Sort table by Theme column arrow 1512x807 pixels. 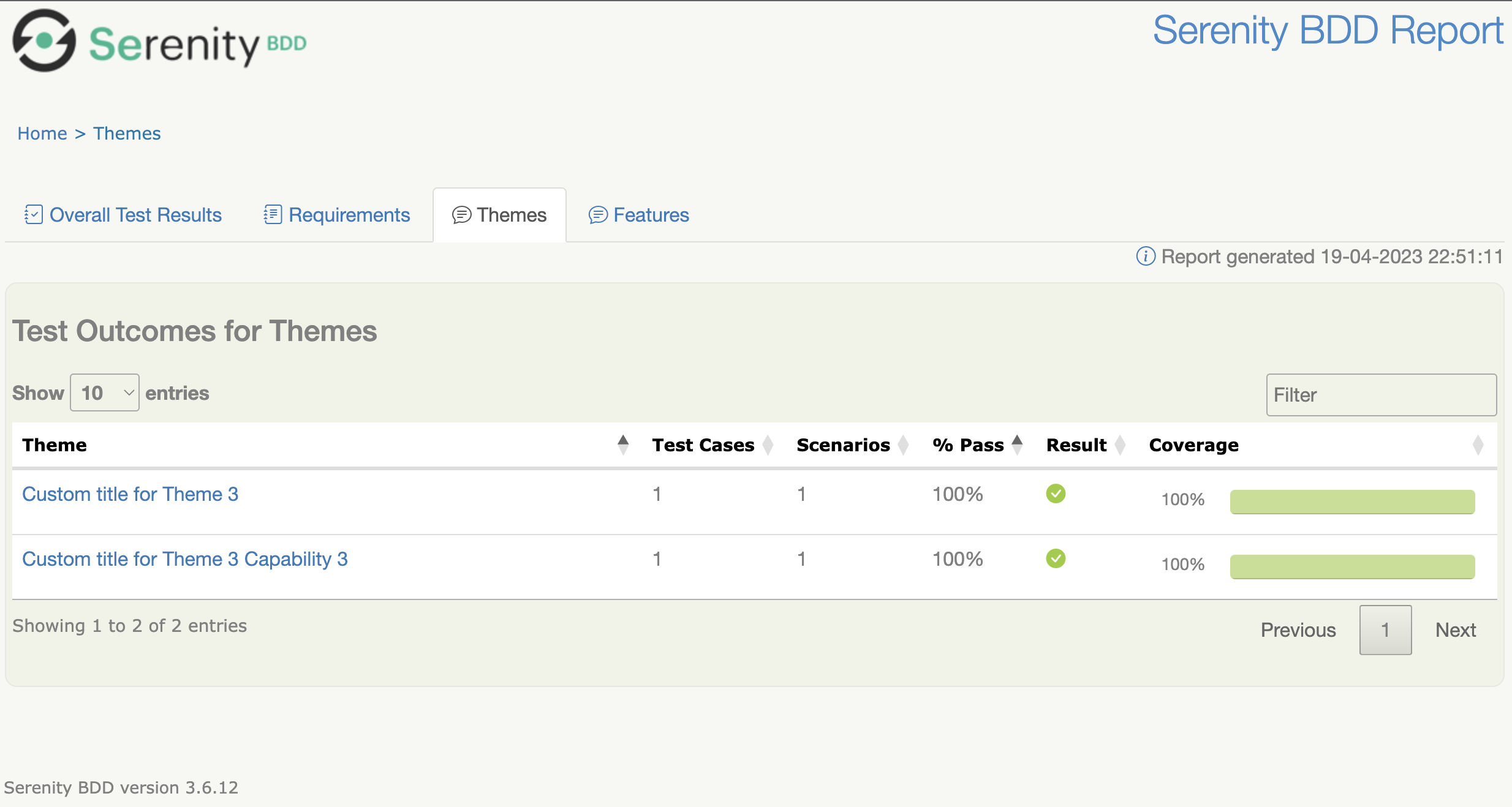622,445
